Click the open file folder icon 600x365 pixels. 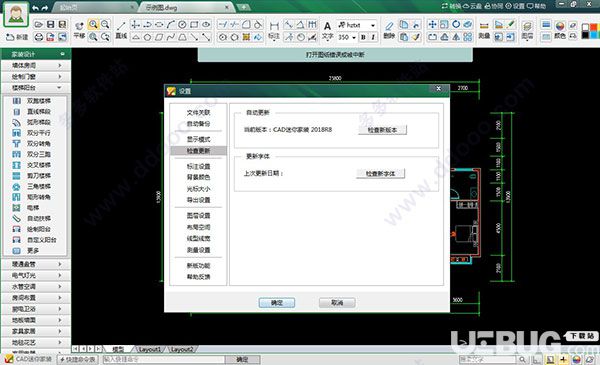pos(38,24)
